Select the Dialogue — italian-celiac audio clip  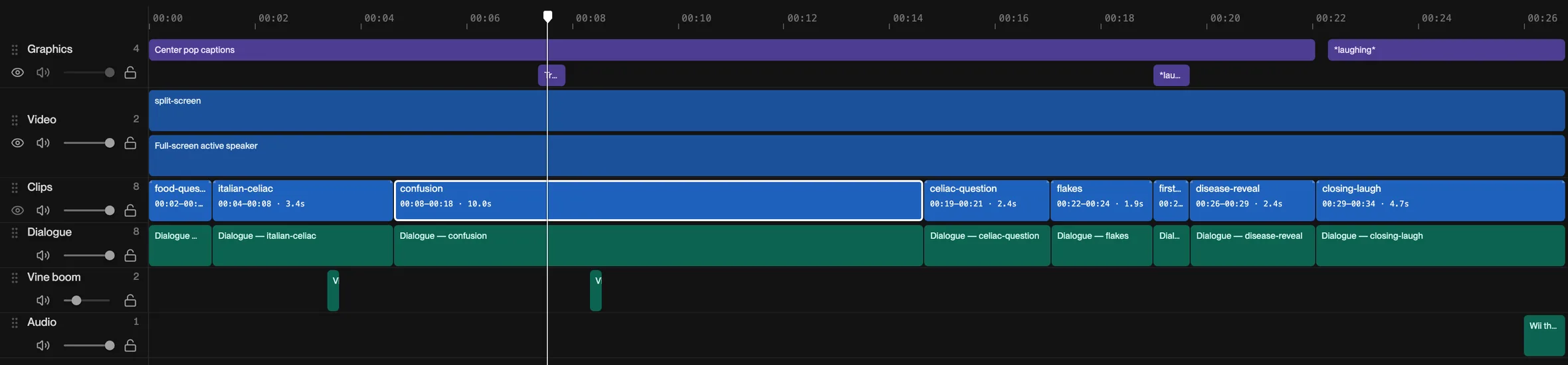[x=302, y=246]
